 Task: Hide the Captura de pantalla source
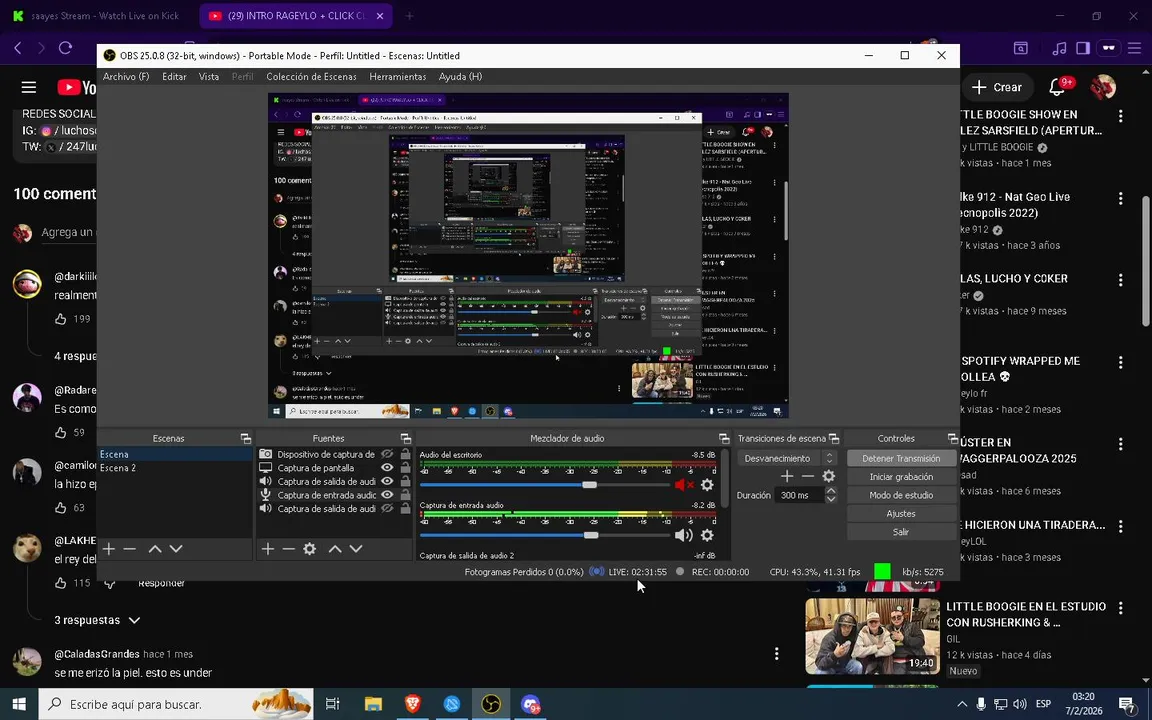(386, 467)
